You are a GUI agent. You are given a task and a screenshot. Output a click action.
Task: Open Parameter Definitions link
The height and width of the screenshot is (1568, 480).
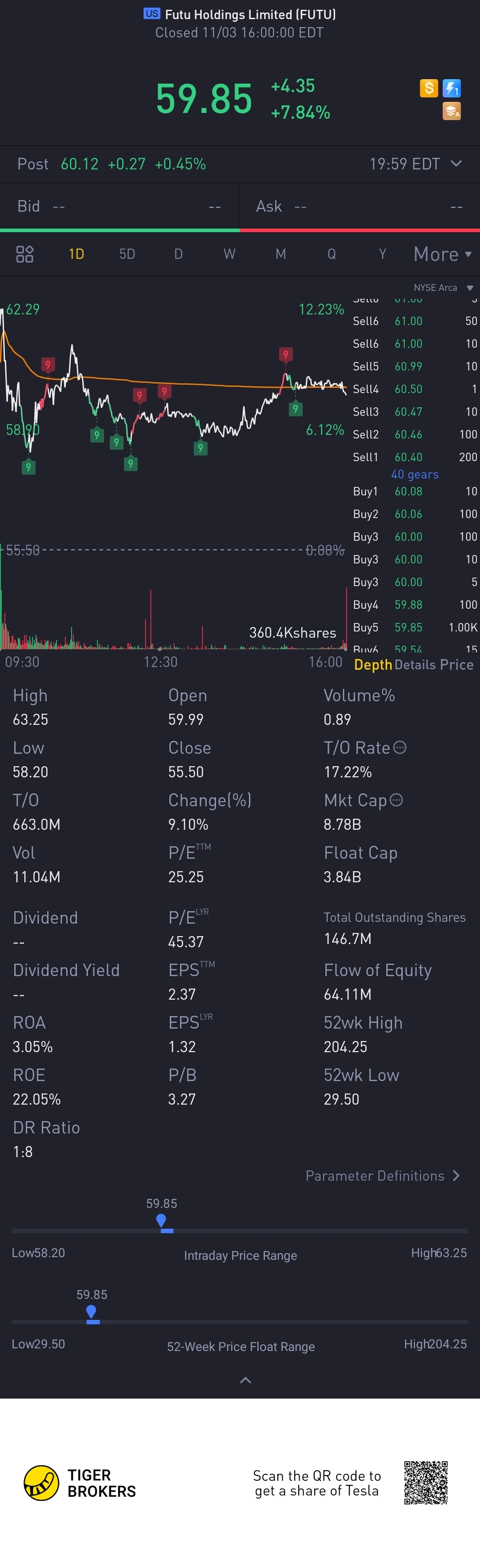point(383,1175)
